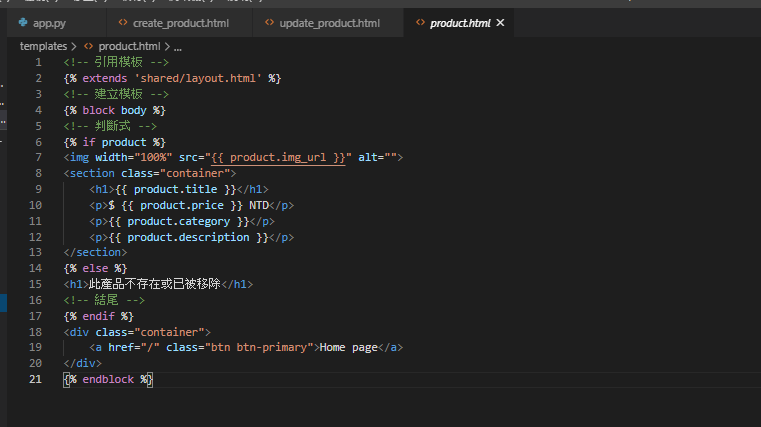This screenshot has width=761, height=427.
Task: Click the HTML icon on the active product.html tab
Action: 421,23
